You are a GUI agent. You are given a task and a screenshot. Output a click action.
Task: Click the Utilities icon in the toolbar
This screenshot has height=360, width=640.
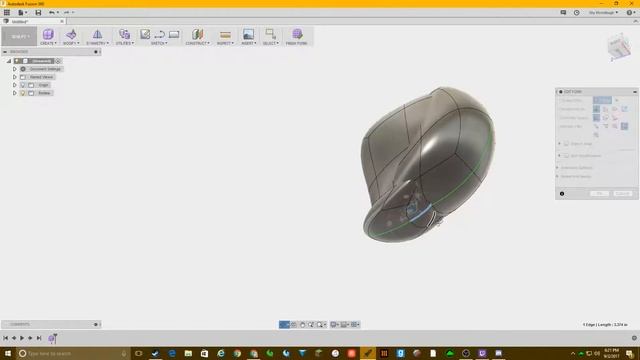pyautogui.click(x=124, y=34)
